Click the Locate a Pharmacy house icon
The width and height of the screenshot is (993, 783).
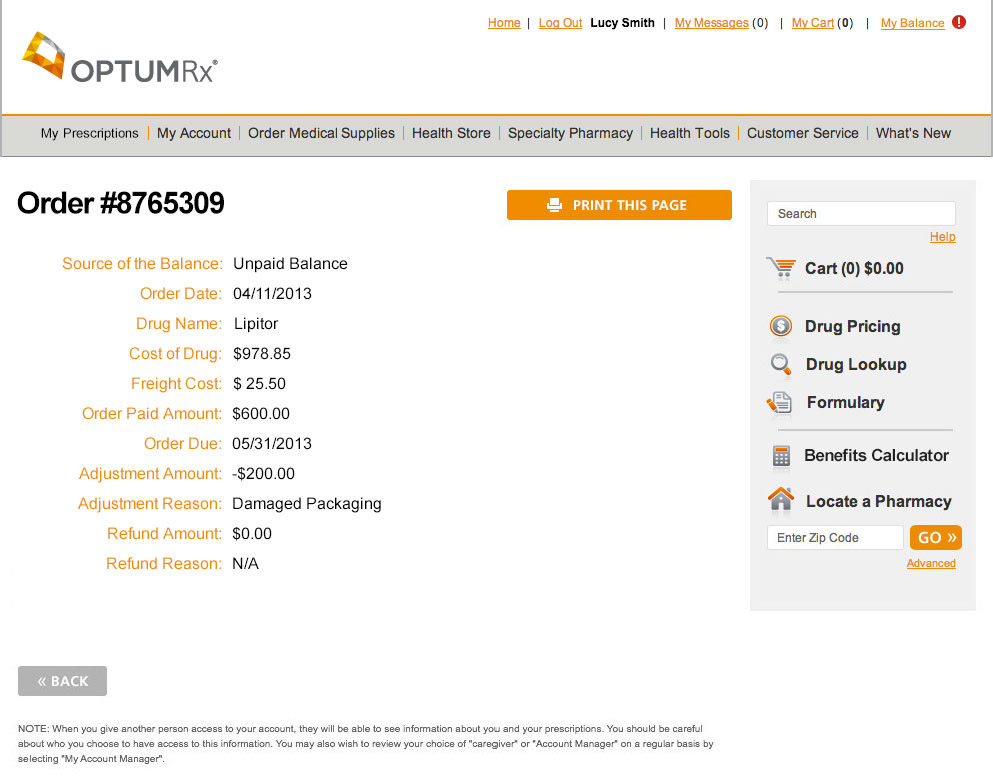(x=780, y=499)
